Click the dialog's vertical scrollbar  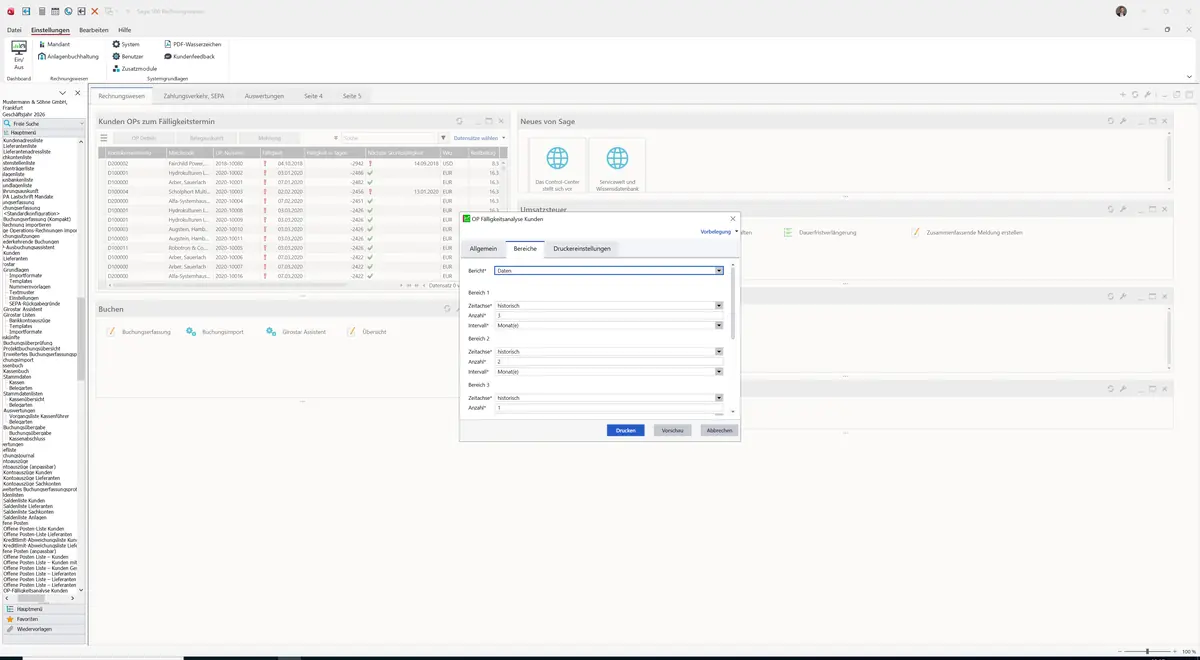pos(733,303)
